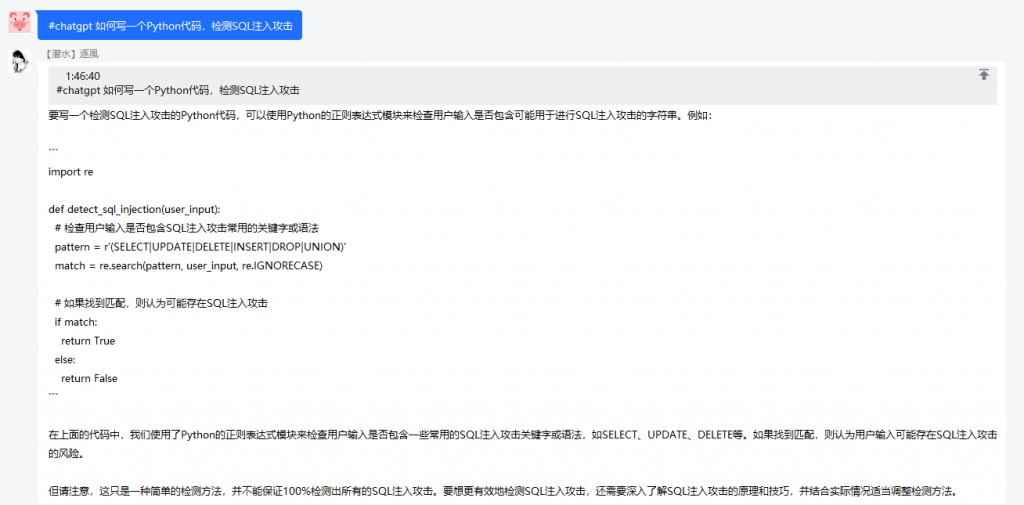Image resolution: width=1024 pixels, height=505 pixels.
Task: Click the 'if match:' line
Action: tap(76, 322)
